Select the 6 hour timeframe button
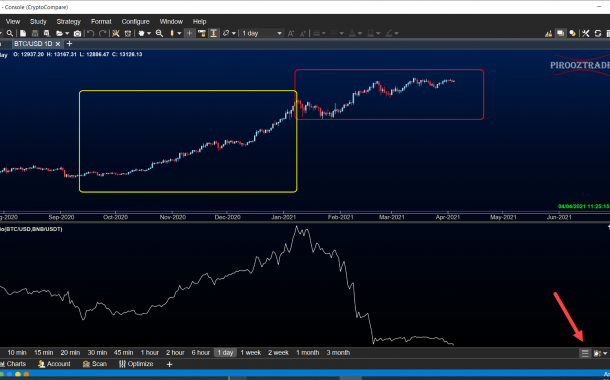 point(200,353)
